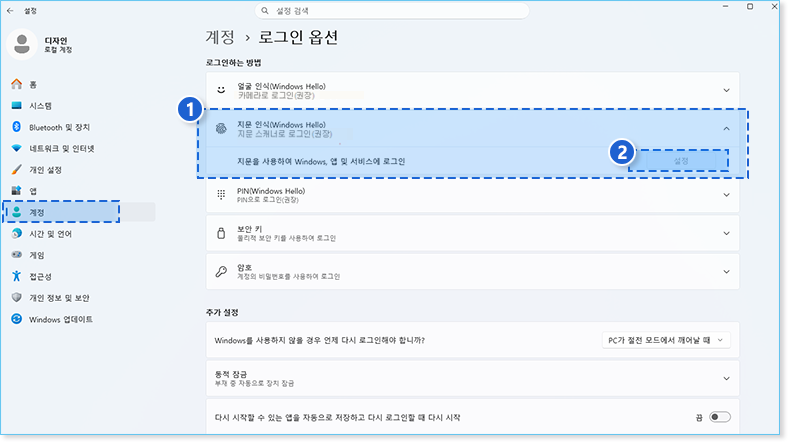
Task: Open 개인 설정 page
Action: click(45, 170)
